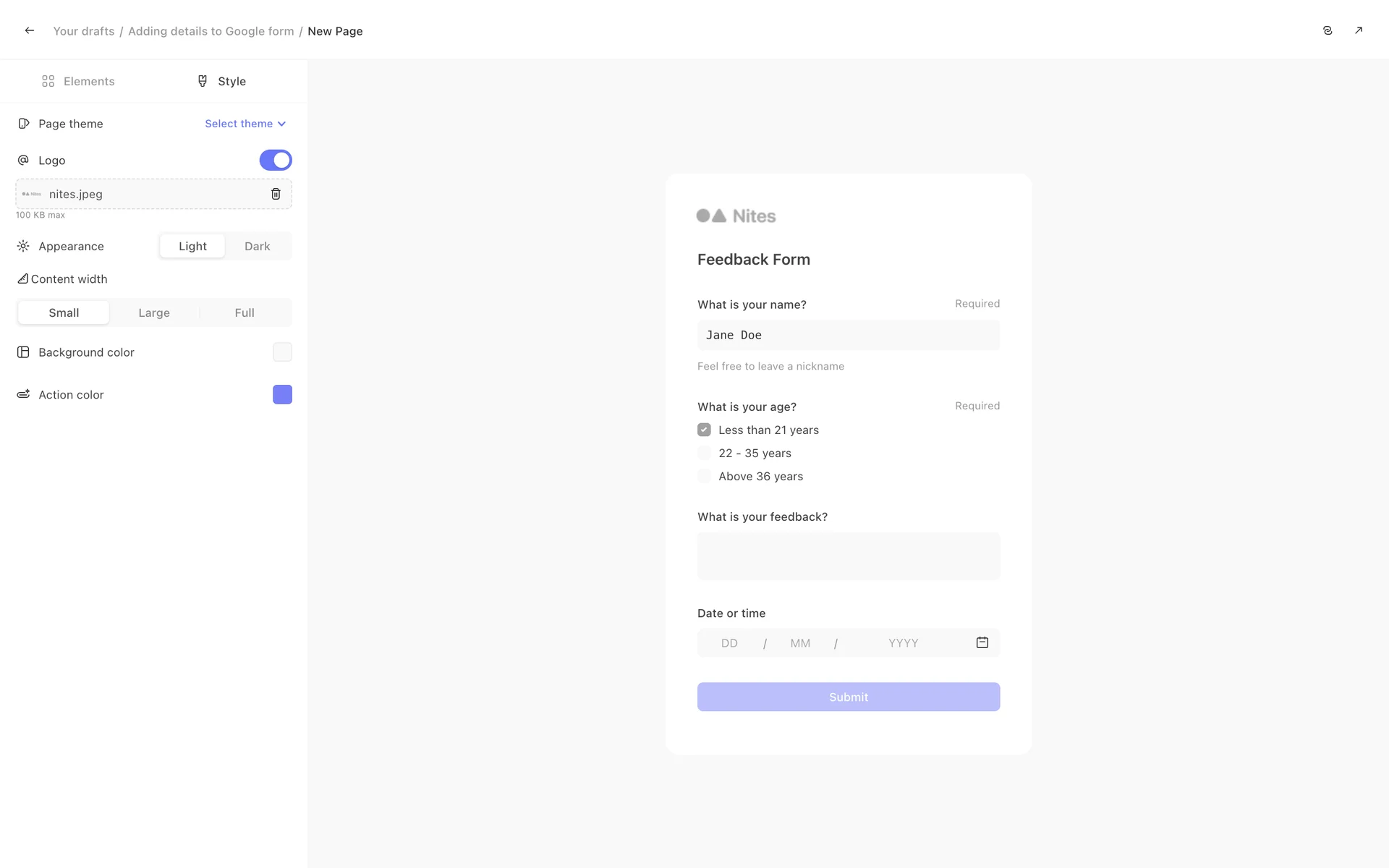Image resolution: width=1389 pixels, height=868 pixels.
Task: Click the Appearance sun icon
Action: tap(23, 246)
